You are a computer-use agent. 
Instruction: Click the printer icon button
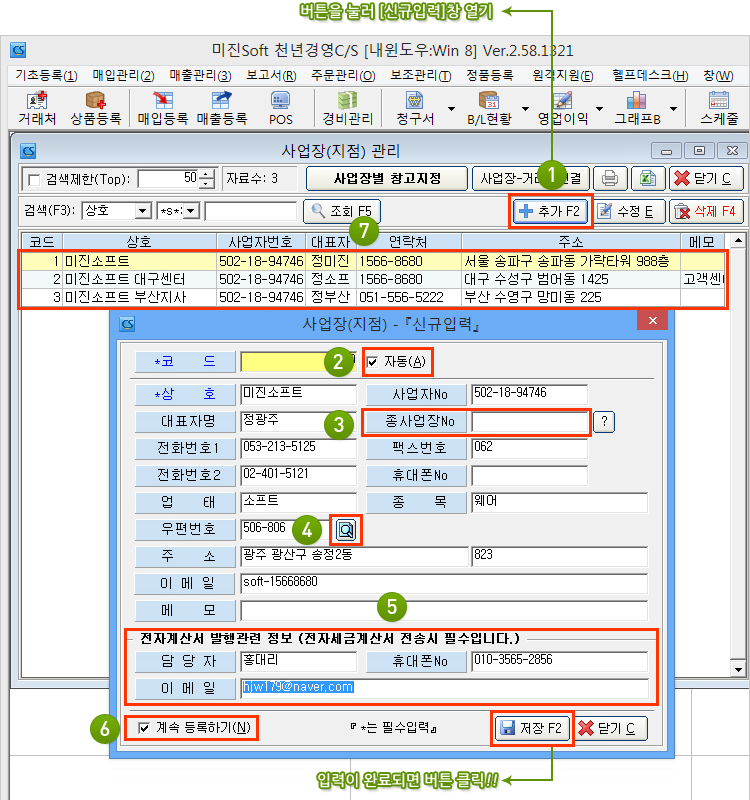[610, 179]
